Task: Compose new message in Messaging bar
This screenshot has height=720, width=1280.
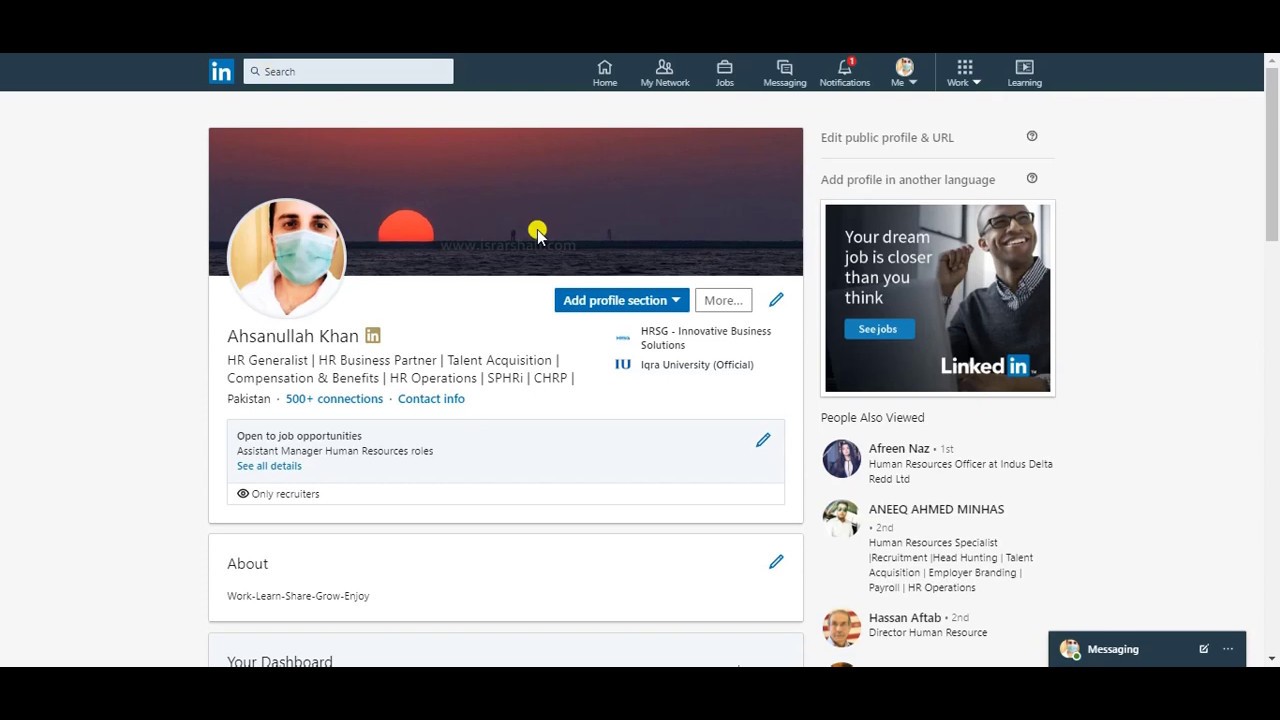Action: tap(1204, 649)
